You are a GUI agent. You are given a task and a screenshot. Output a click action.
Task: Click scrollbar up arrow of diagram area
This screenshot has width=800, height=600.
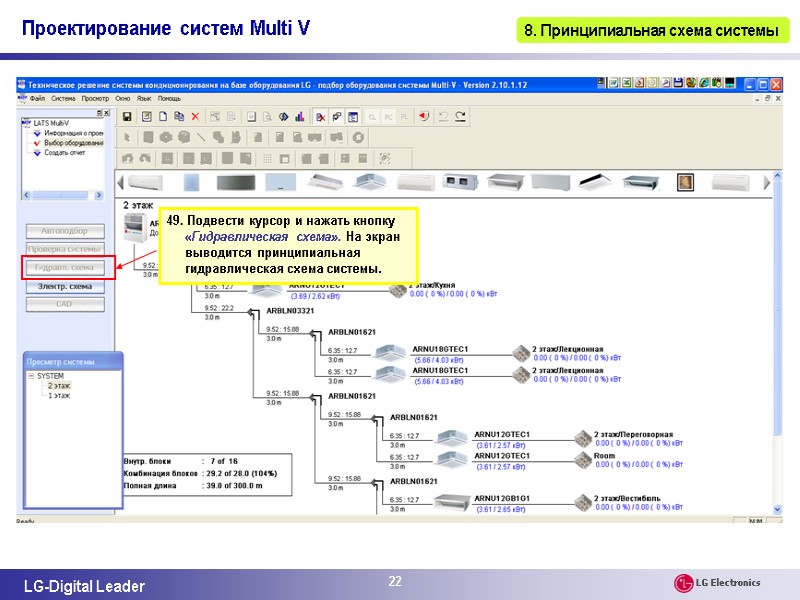[778, 176]
